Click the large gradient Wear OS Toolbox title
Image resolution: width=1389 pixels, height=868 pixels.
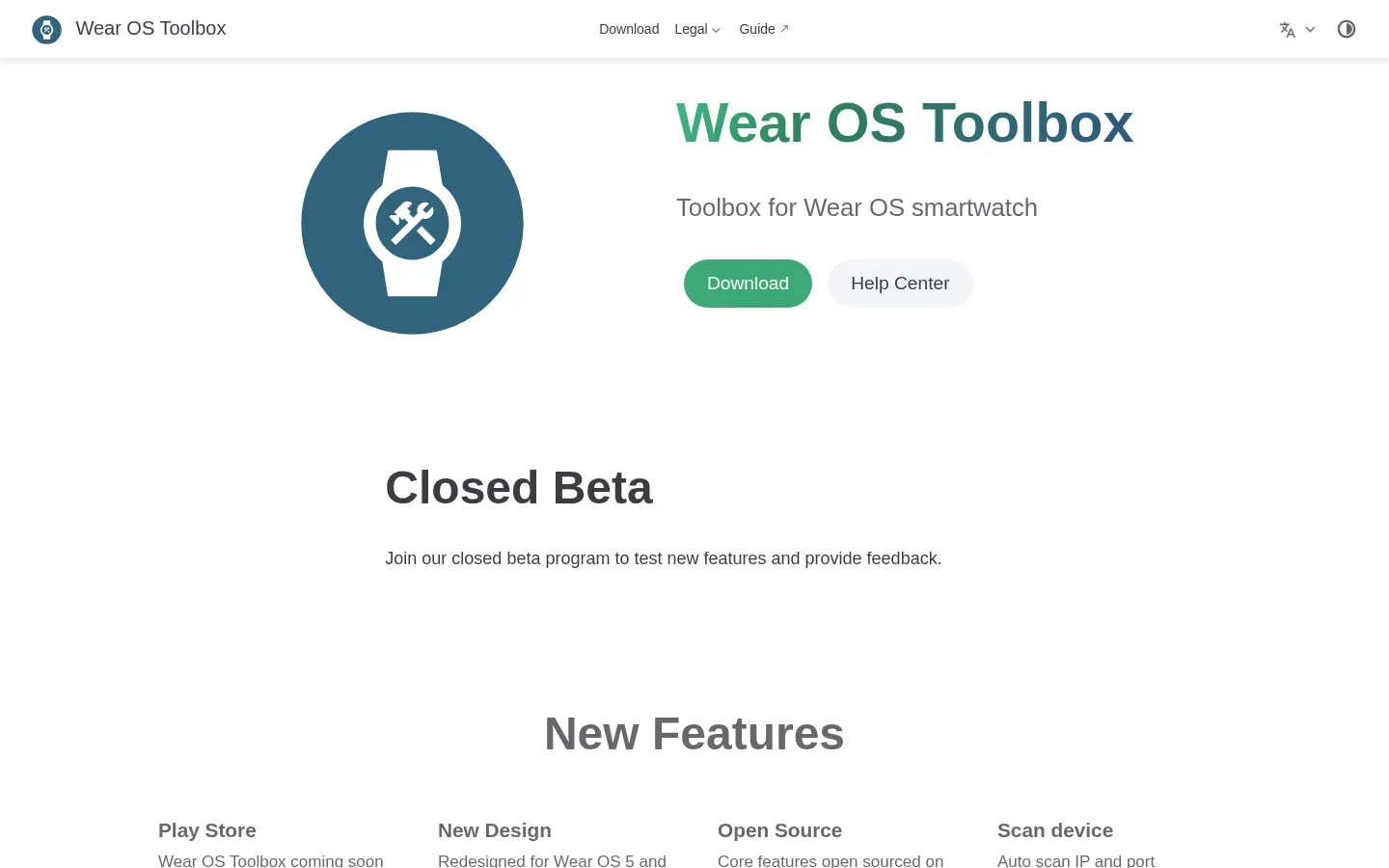(x=905, y=123)
